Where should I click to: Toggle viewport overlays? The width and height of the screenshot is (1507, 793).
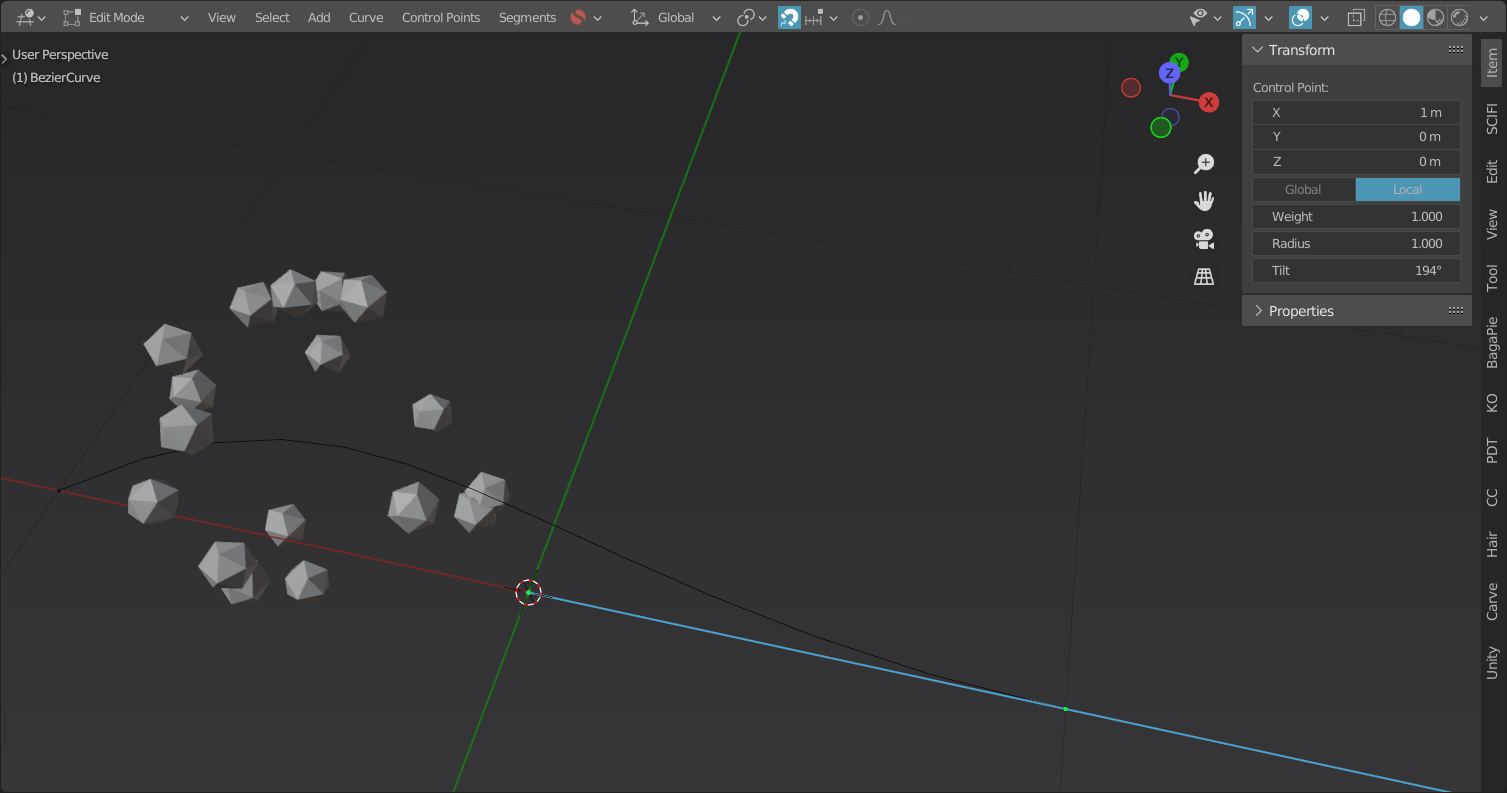coord(1300,17)
